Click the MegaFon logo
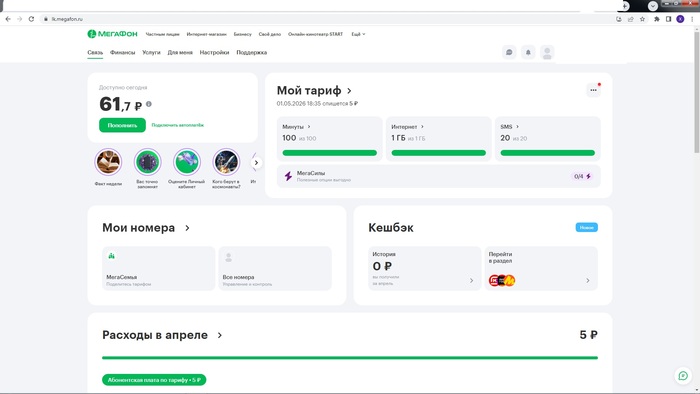The height and width of the screenshot is (394, 700). click(x=112, y=34)
